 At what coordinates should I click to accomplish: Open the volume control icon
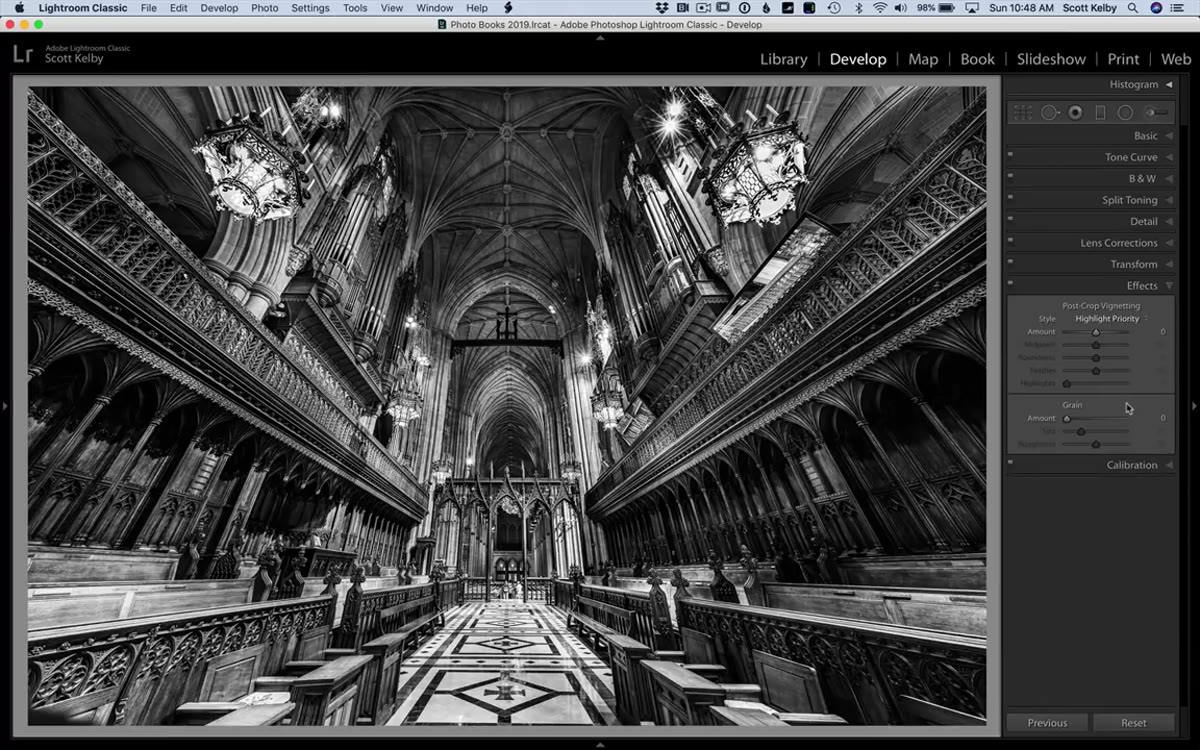point(902,8)
